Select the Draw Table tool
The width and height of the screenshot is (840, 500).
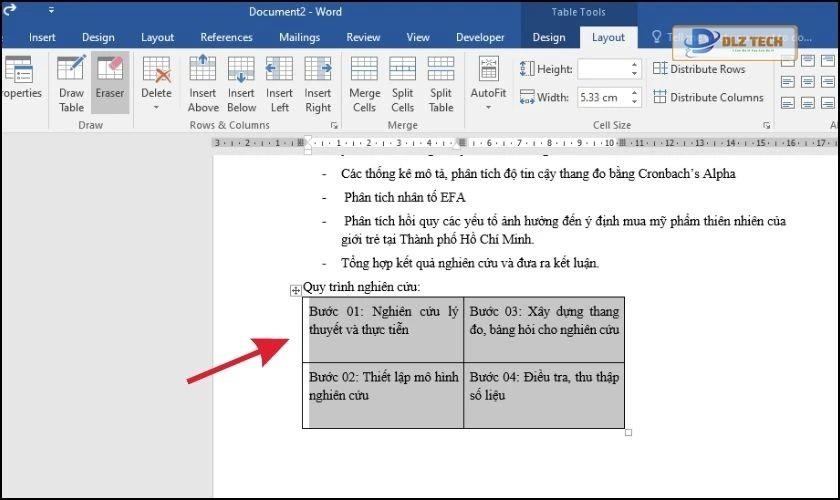[x=71, y=83]
